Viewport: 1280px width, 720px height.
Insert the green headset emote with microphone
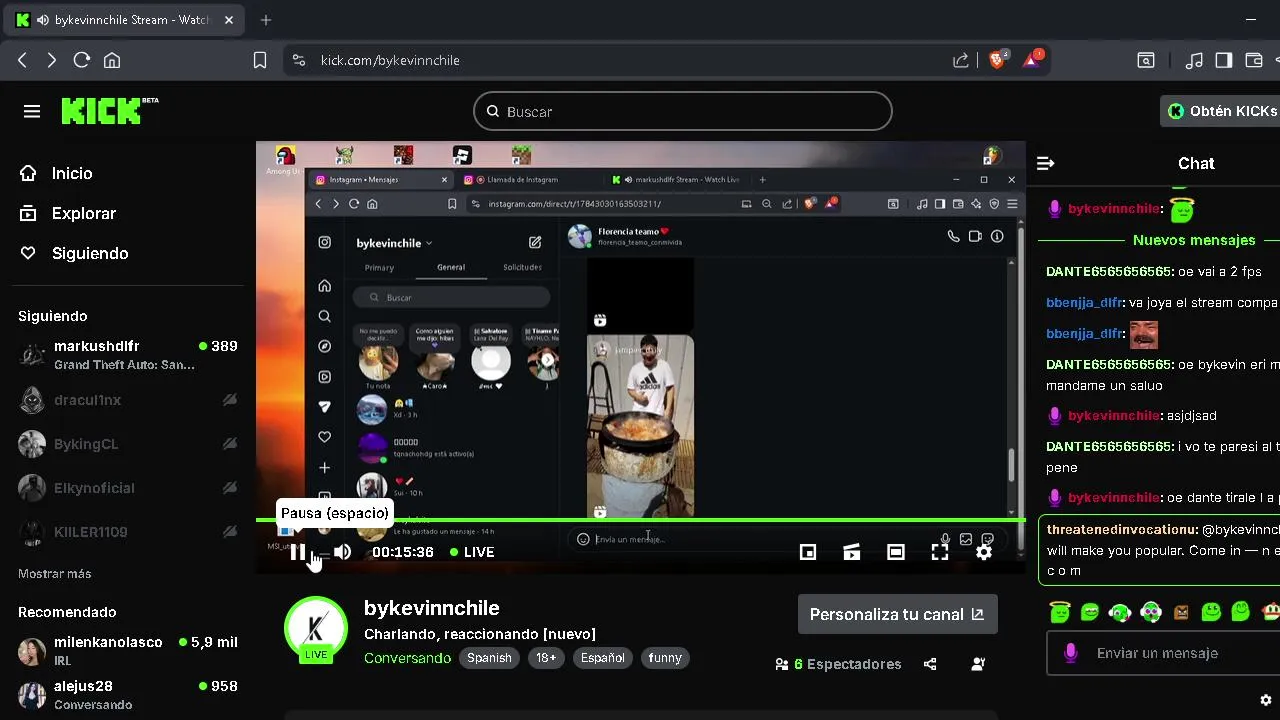click(1120, 611)
